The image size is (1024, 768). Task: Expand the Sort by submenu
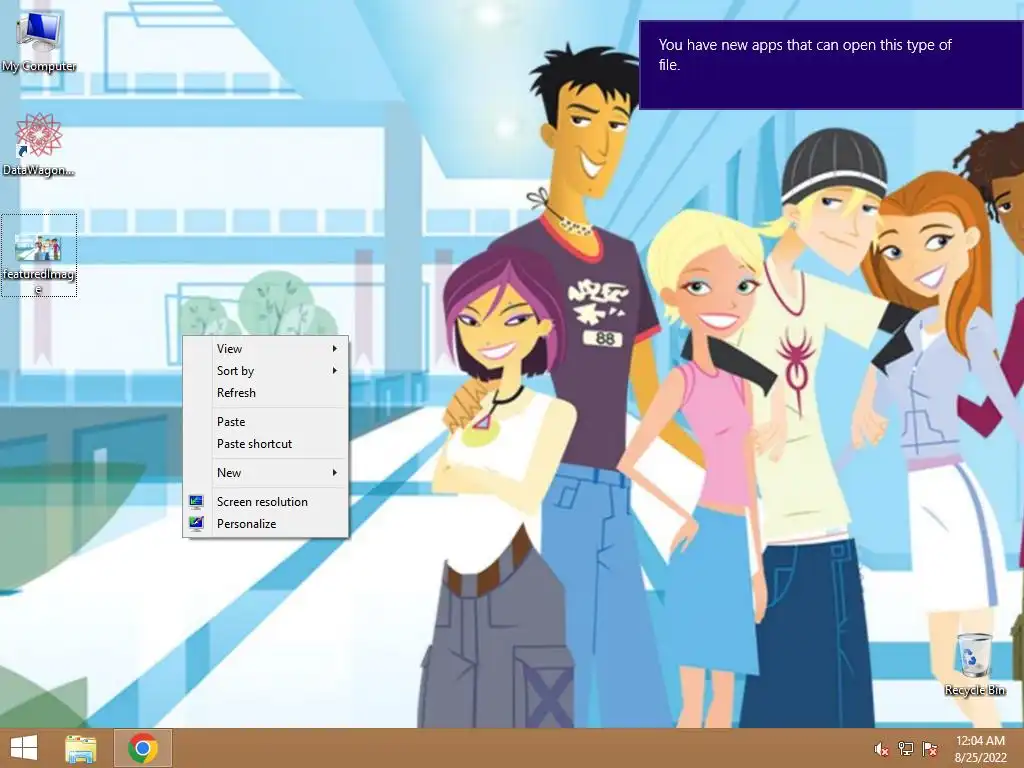(266, 371)
